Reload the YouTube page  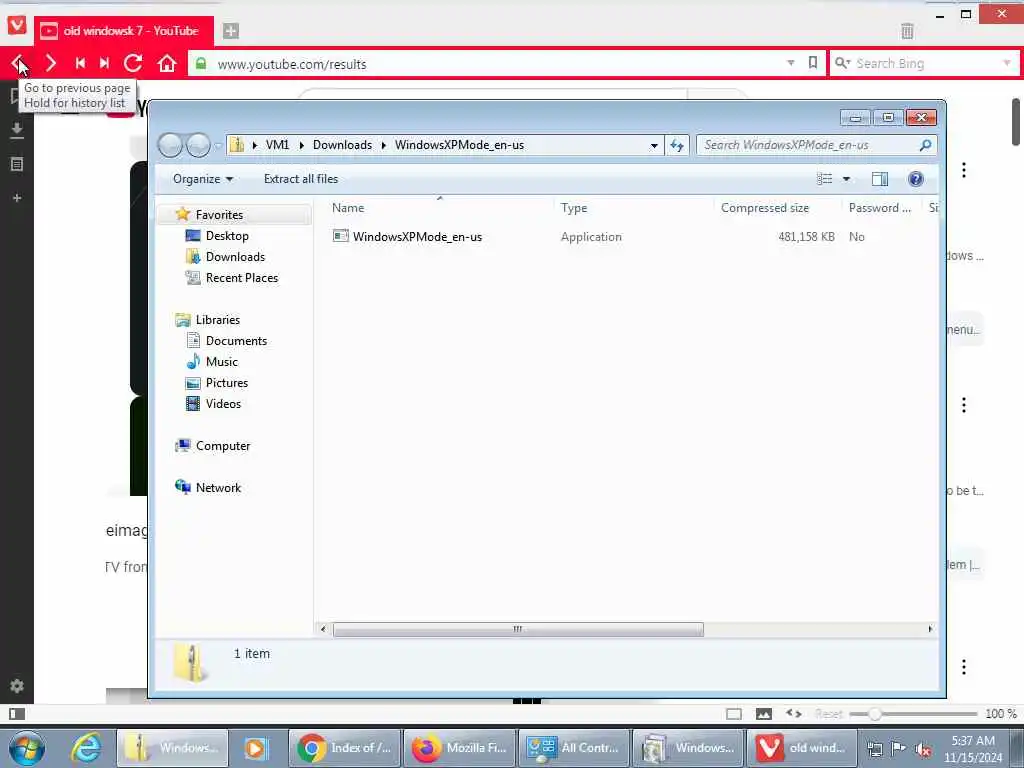133,63
